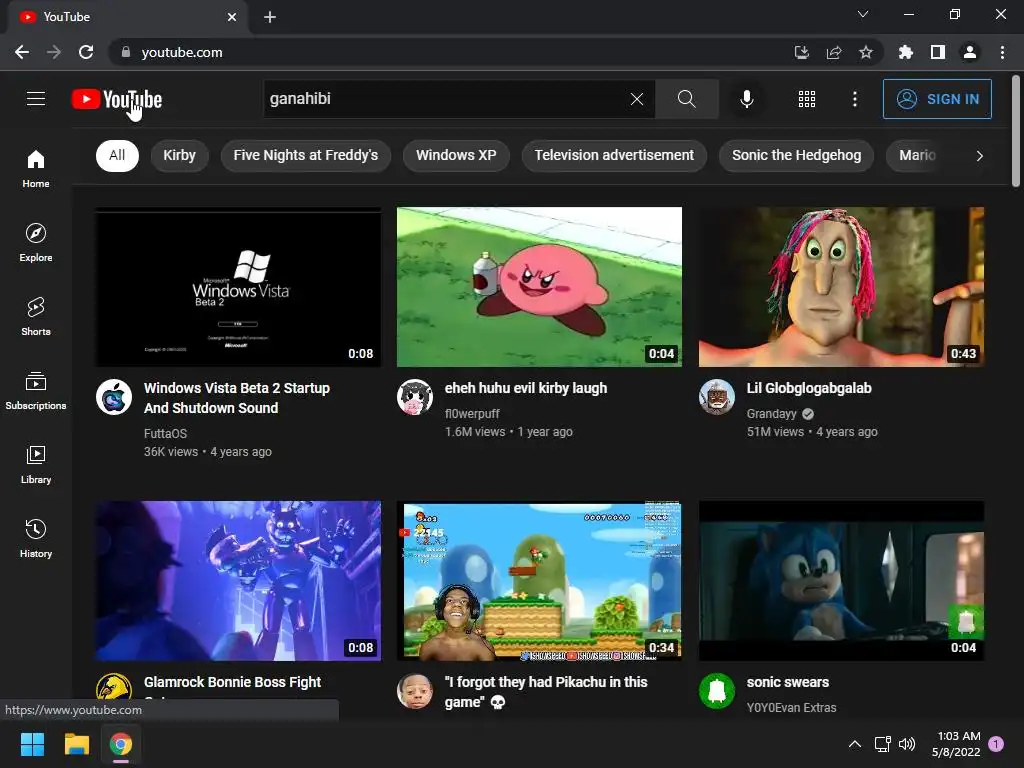Image resolution: width=1024 pixels, height=768 pixels.
Task: Show hidden tray icons chevron
Action: 854,744
